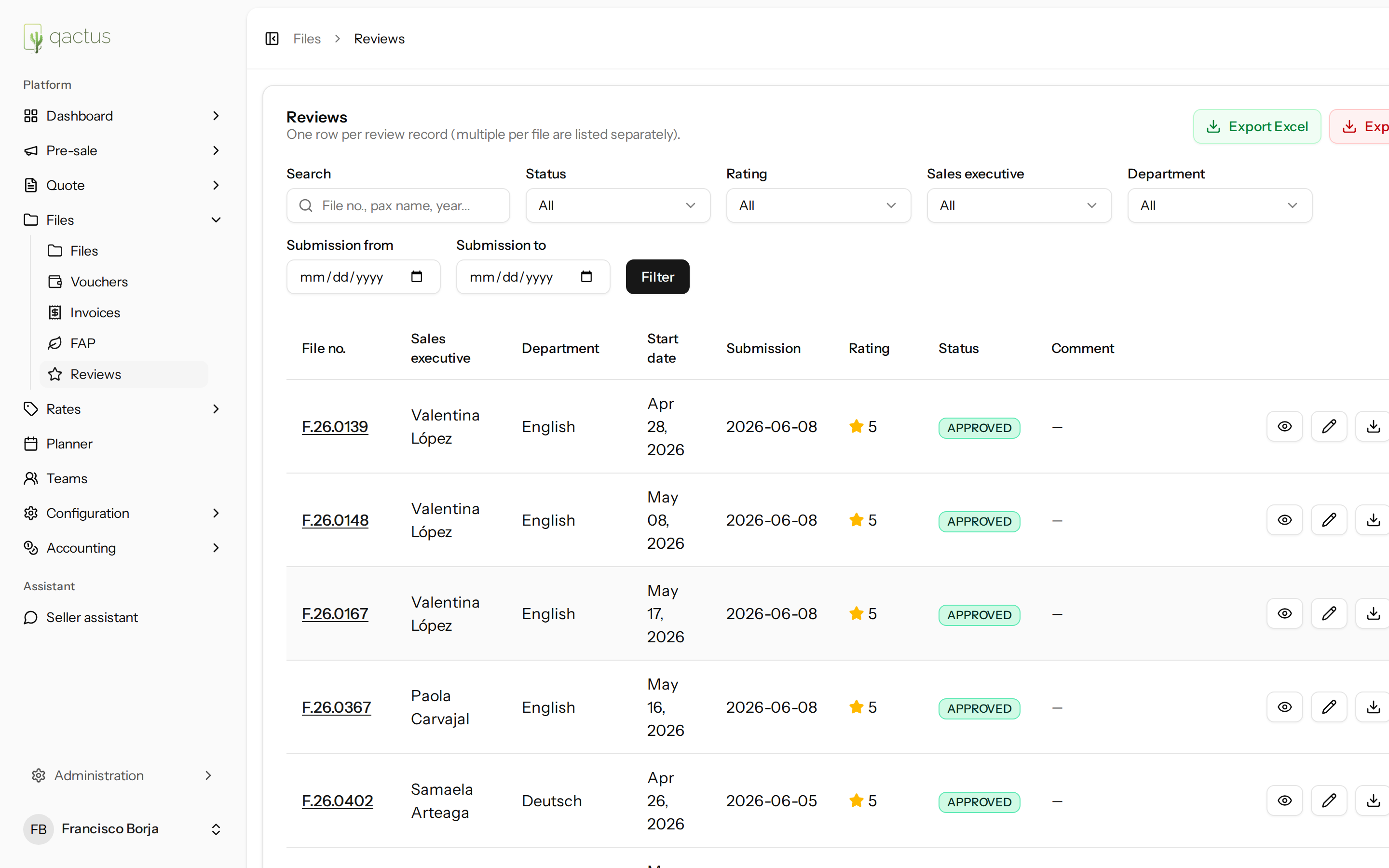Image resolution: width=1389 pixels, height=868 pixels.
Task: Expand the Administration menu
Action: click(x=123, y=775)
